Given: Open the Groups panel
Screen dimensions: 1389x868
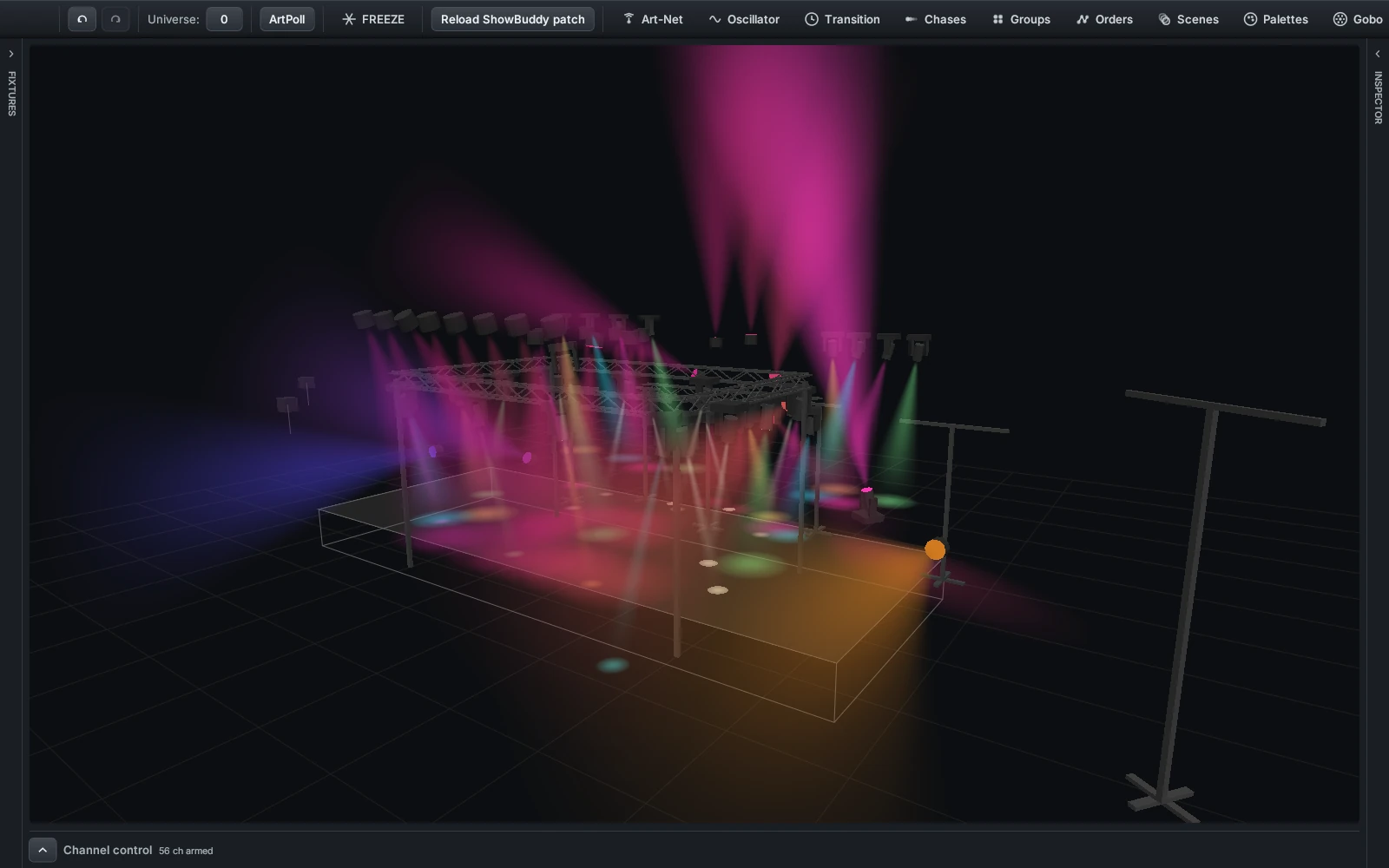Looking at the screenshot, I should [1021, 19].
